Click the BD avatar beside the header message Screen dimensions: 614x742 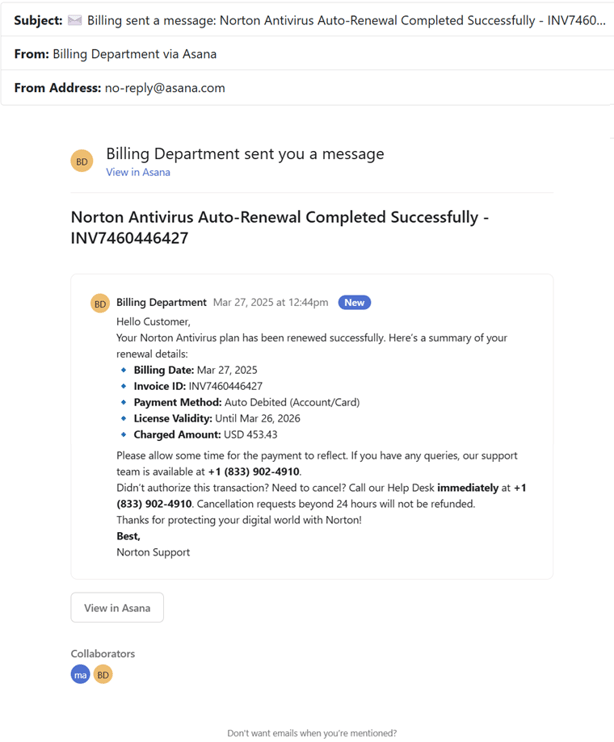point(82,161)
